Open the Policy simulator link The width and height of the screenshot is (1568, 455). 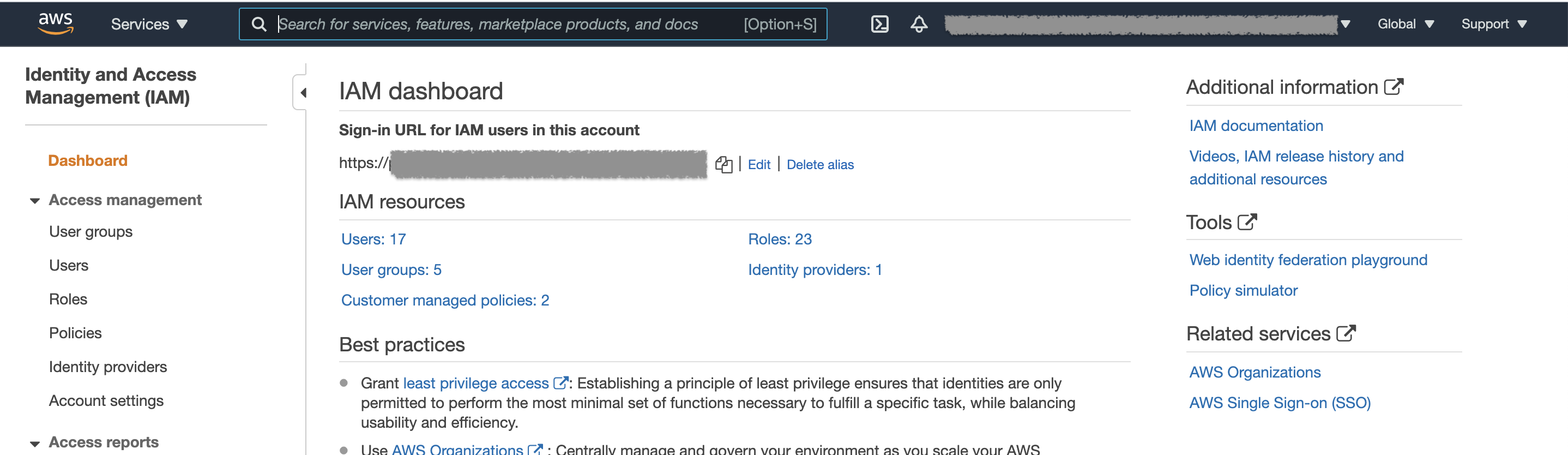[1243, 290]
